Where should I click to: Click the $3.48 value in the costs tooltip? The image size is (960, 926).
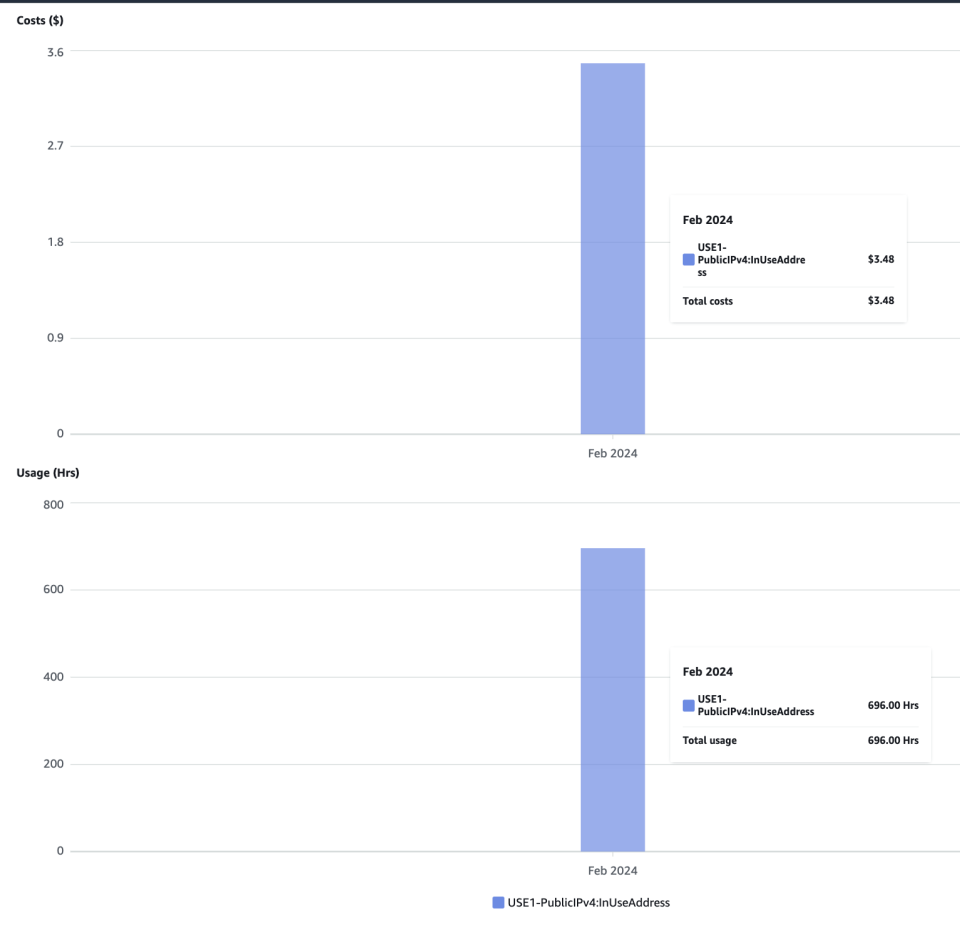880,259
